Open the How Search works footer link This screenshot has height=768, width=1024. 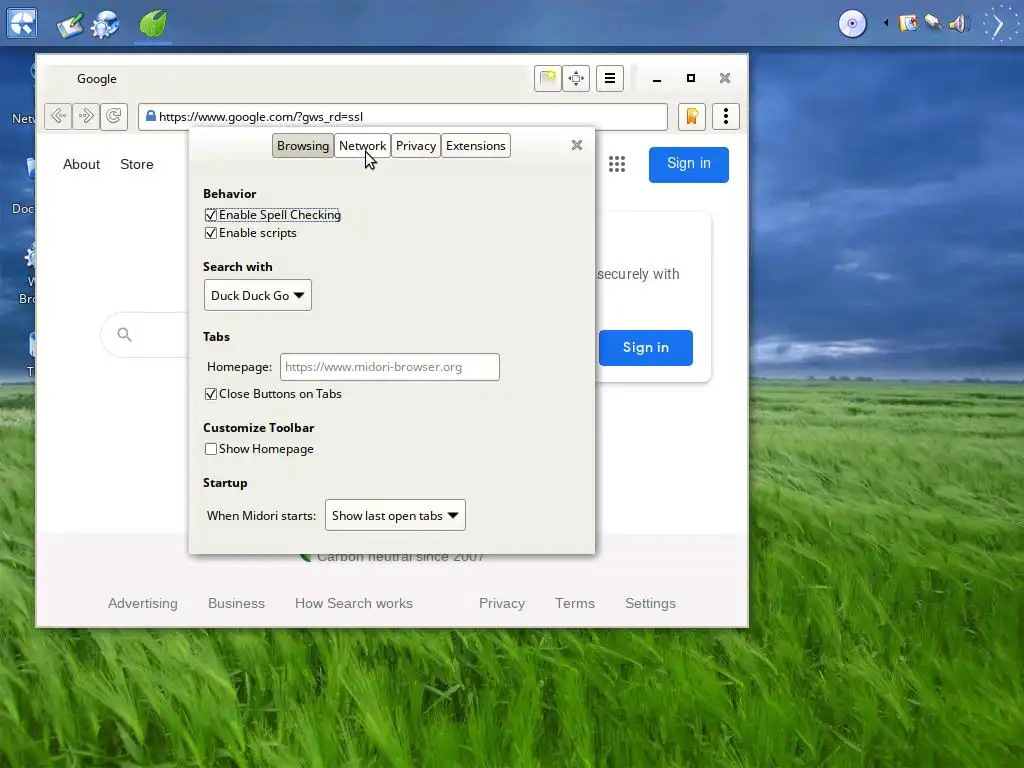pos(354,603)
